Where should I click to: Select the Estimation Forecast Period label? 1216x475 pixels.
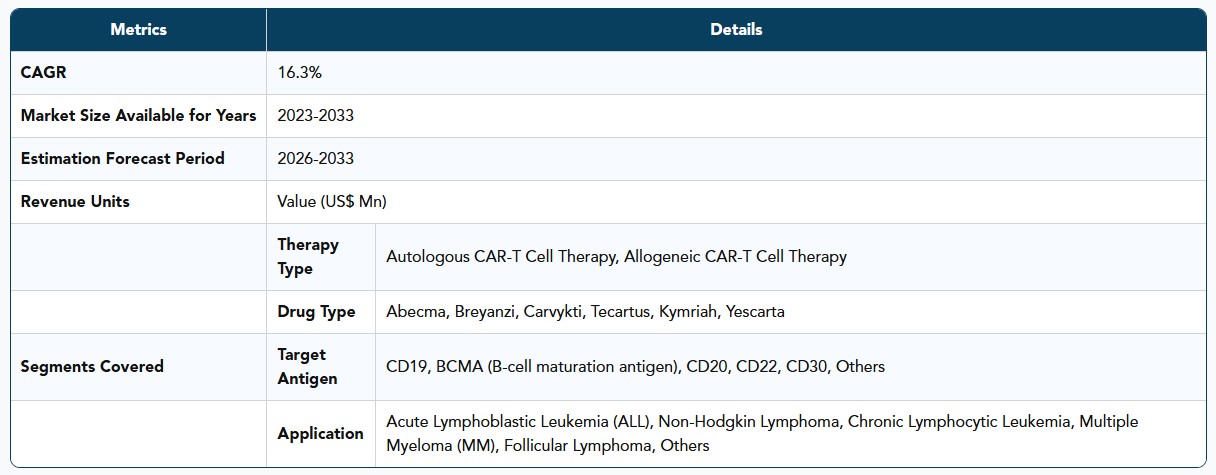[122, 159]
